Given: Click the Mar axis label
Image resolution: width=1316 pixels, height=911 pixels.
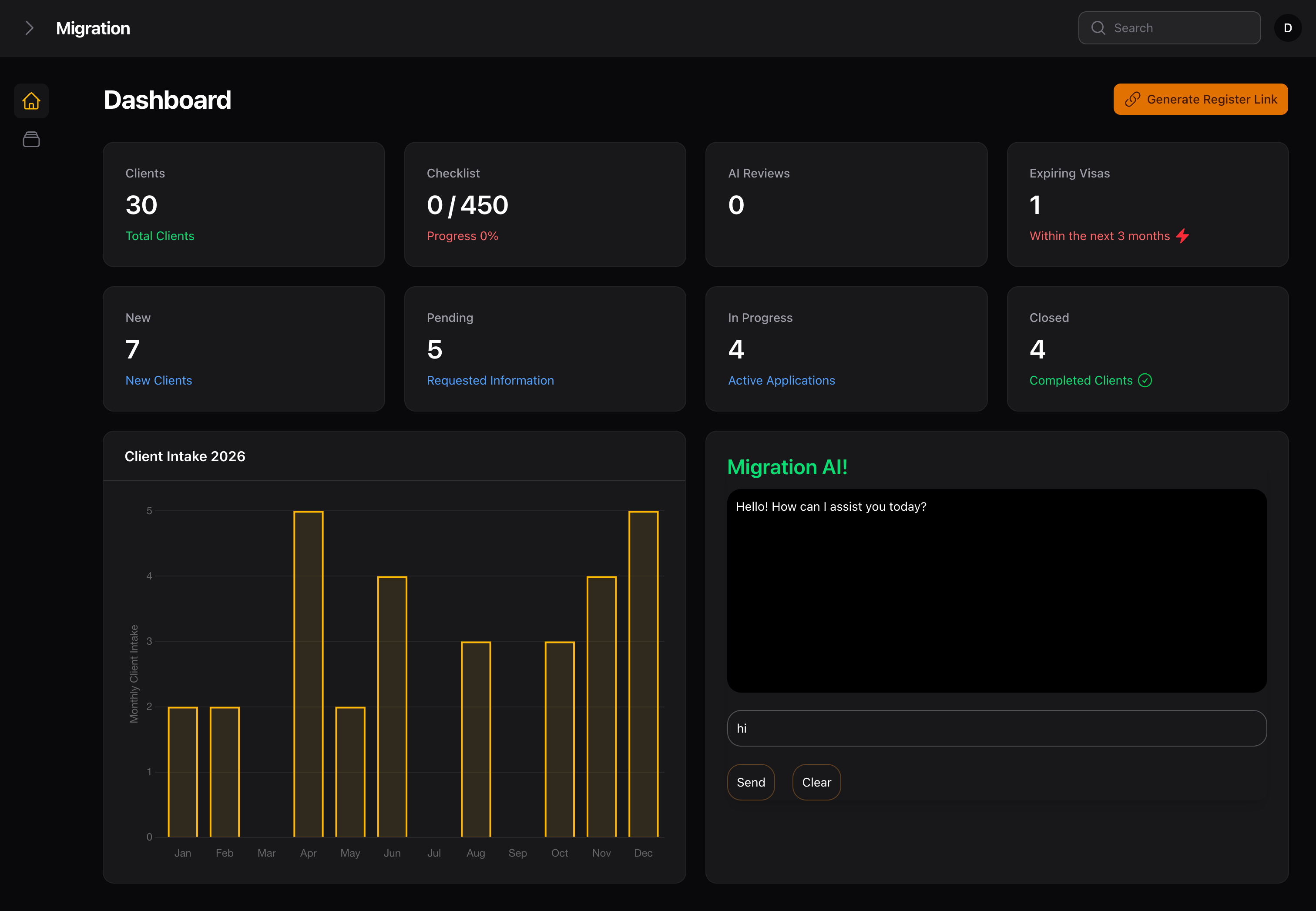Looking at the screenshot, I should click(x=267, y=853).
